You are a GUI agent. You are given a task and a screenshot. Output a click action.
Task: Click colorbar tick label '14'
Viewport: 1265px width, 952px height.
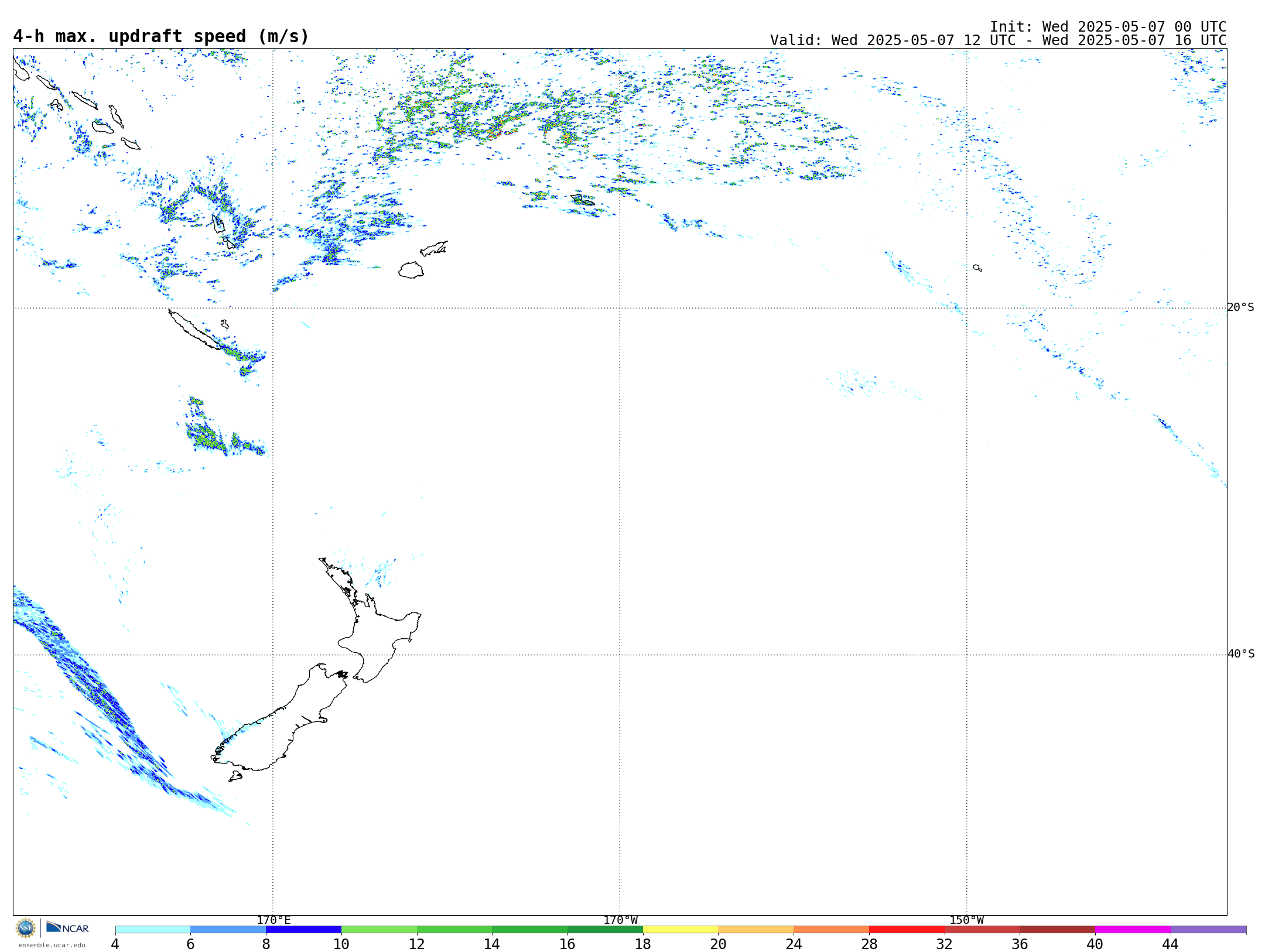(492, 944)
